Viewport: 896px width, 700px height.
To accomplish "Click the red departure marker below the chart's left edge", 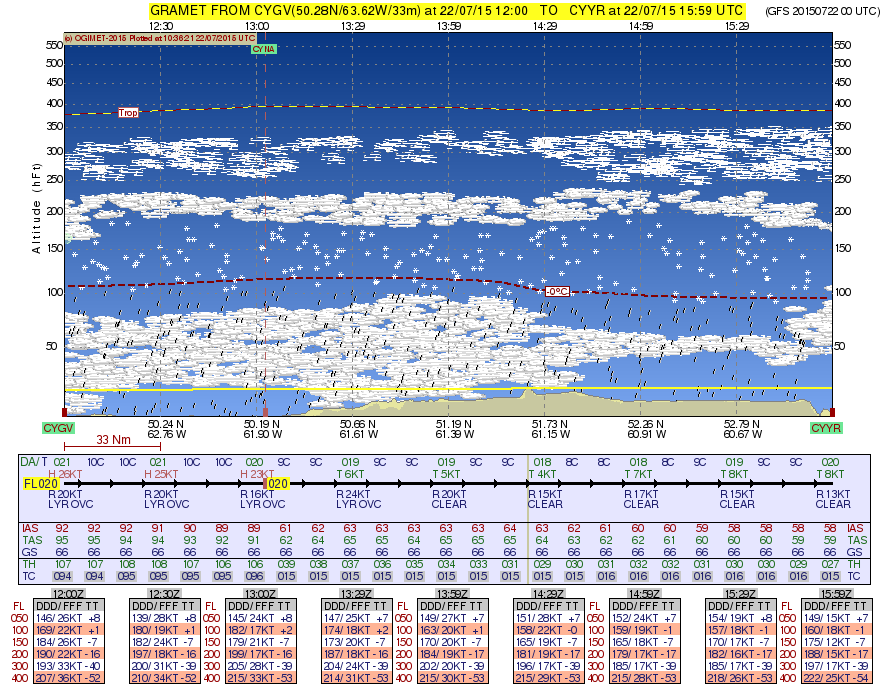I will [x=65, y=412].
